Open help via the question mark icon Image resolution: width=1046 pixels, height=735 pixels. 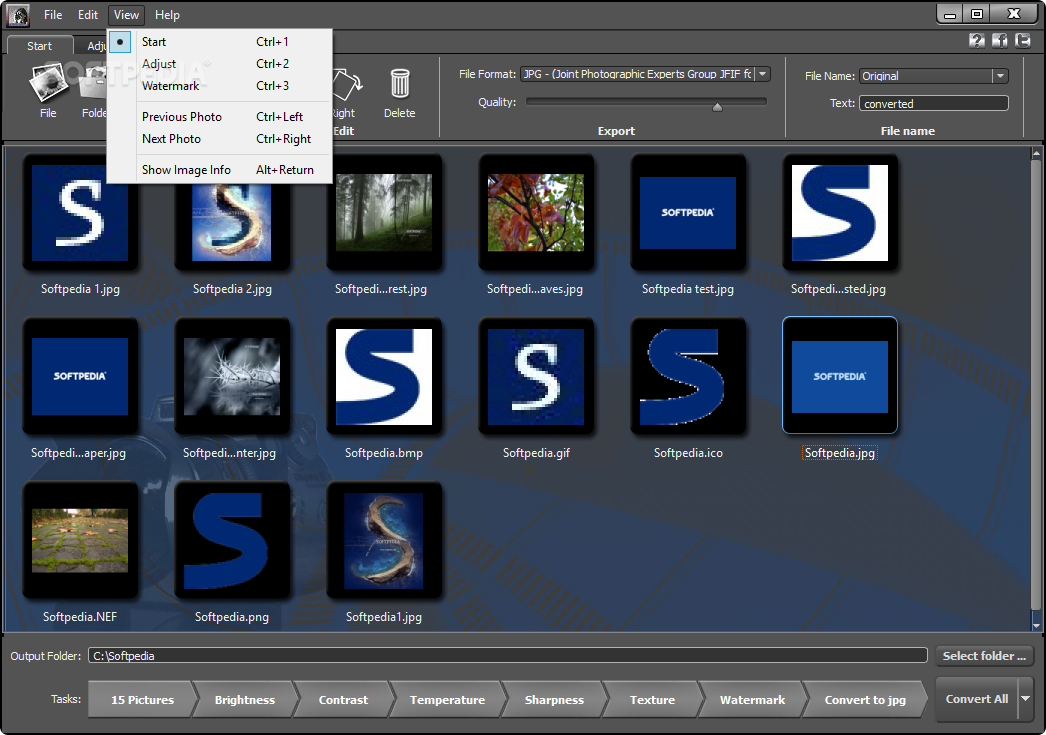click(977, 41)
